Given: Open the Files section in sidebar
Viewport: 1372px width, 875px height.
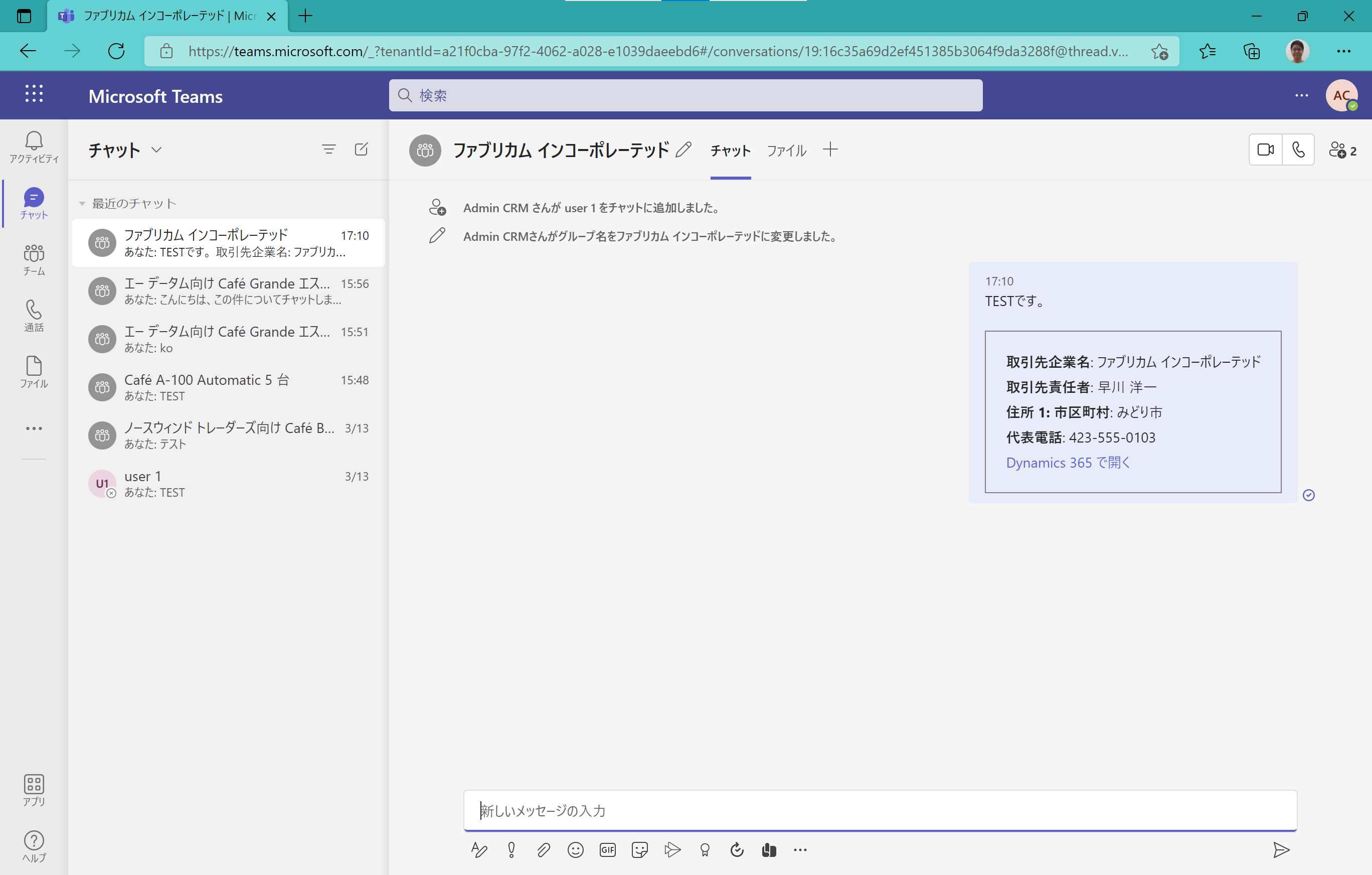Looking at the screenshot, I should tap(34, 373).
